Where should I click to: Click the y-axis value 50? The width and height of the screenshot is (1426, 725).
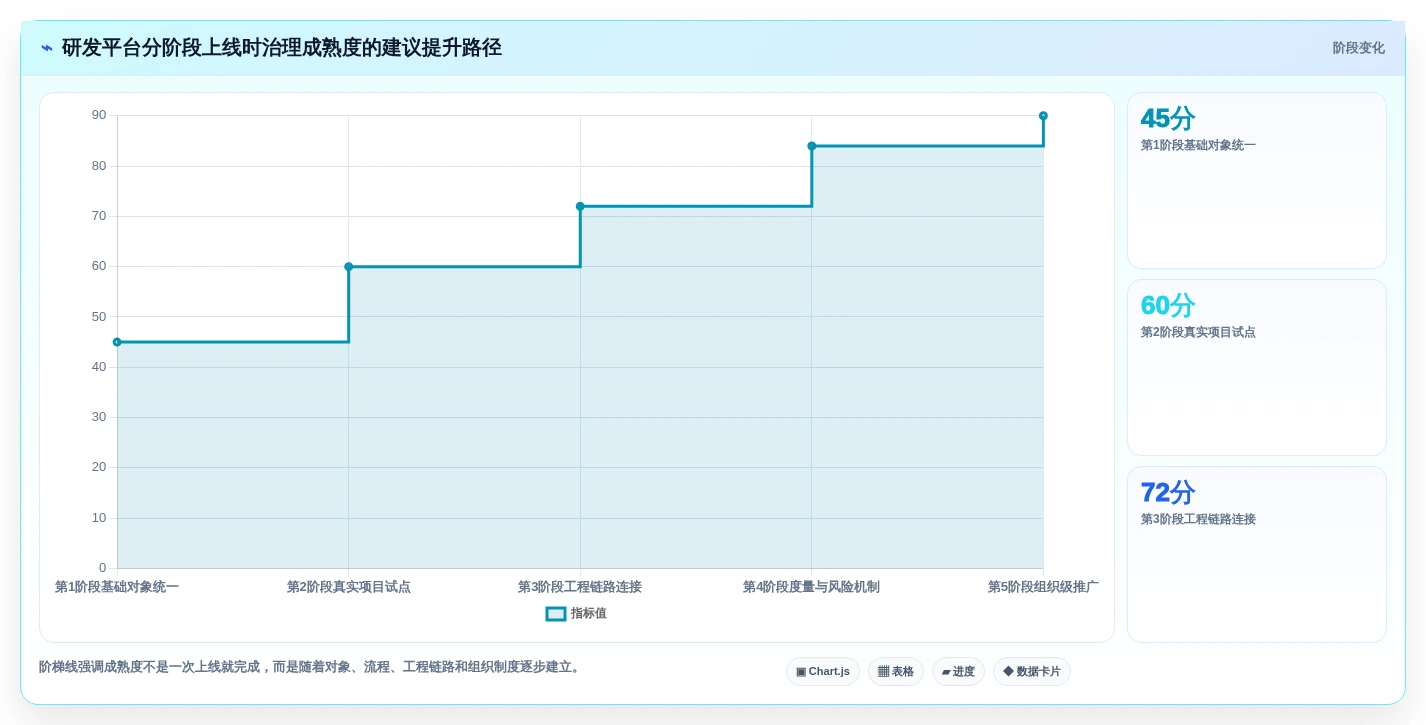99,317
